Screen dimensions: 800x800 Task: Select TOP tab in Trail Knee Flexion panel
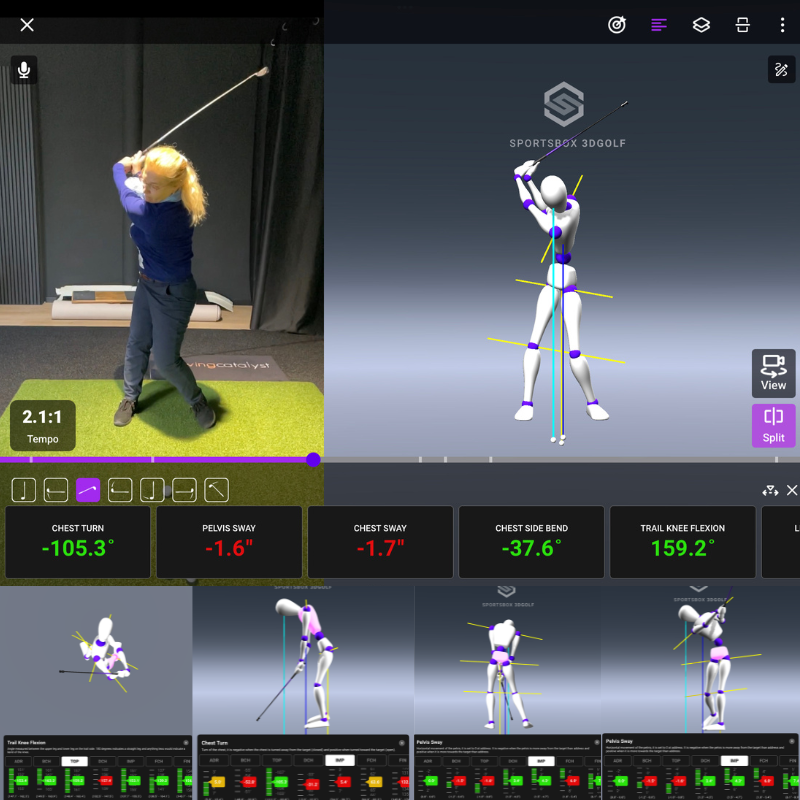(x=74, y=761)
